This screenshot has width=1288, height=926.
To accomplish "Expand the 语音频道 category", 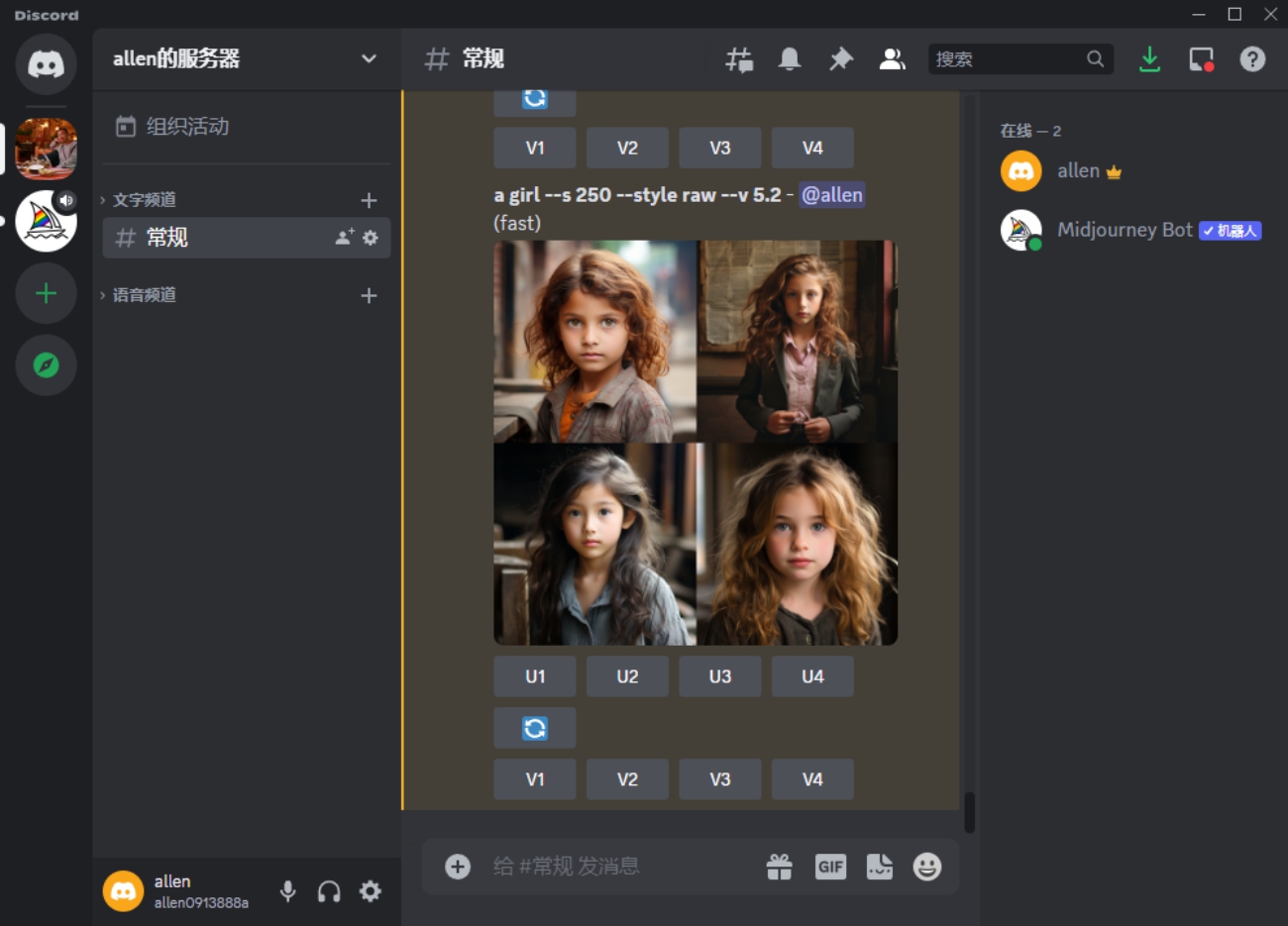I will (144, 295).
